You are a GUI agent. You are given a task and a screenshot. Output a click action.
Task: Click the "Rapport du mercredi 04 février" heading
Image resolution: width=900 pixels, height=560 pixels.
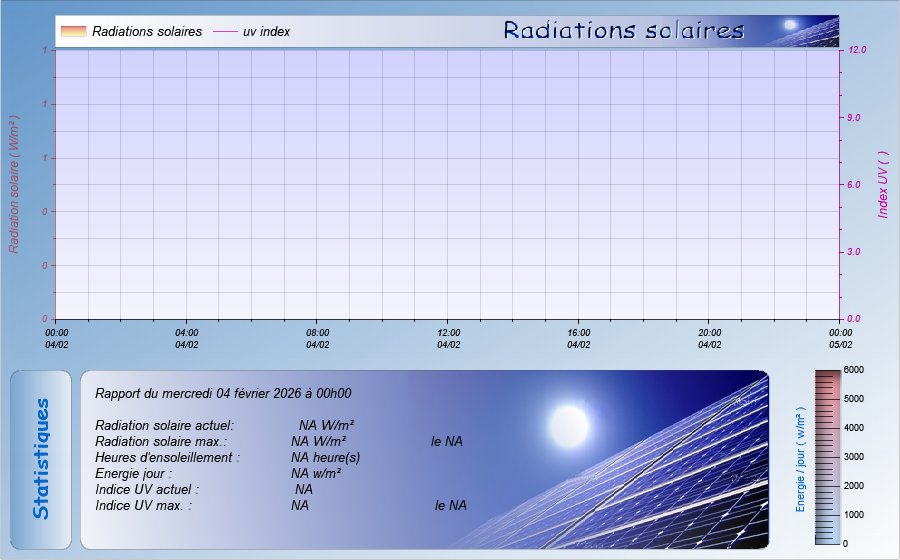click(223, 394)
